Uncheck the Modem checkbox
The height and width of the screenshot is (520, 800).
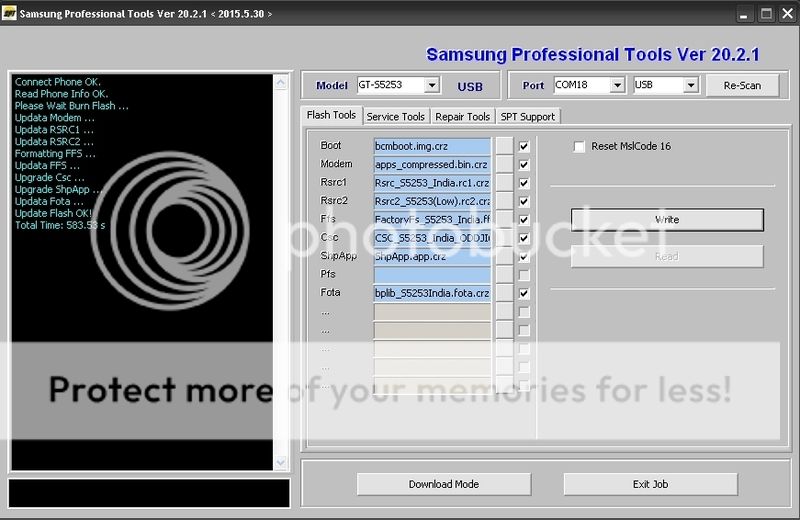[x=523, y=165]
